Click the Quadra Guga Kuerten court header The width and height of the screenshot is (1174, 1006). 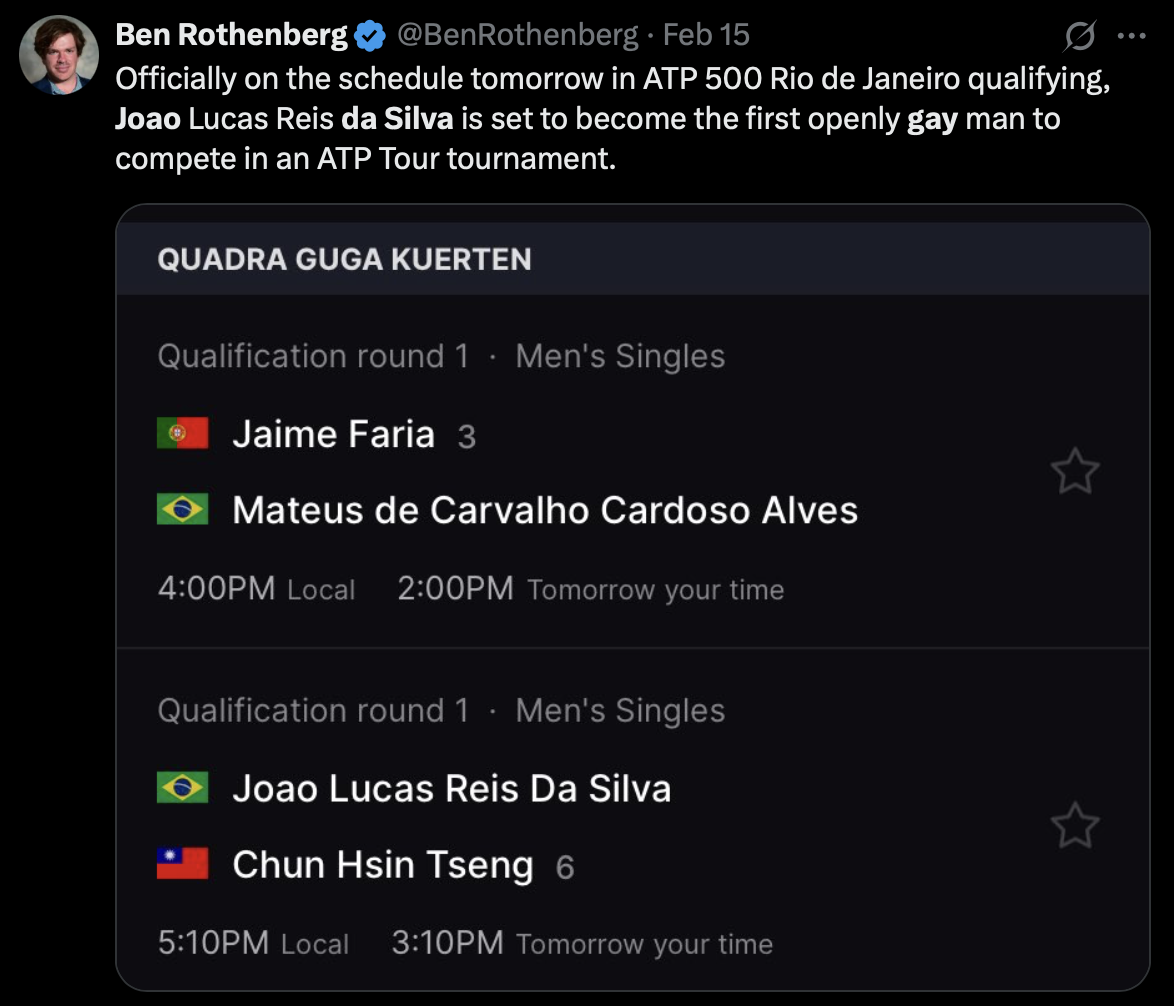[x=344, y=259]
